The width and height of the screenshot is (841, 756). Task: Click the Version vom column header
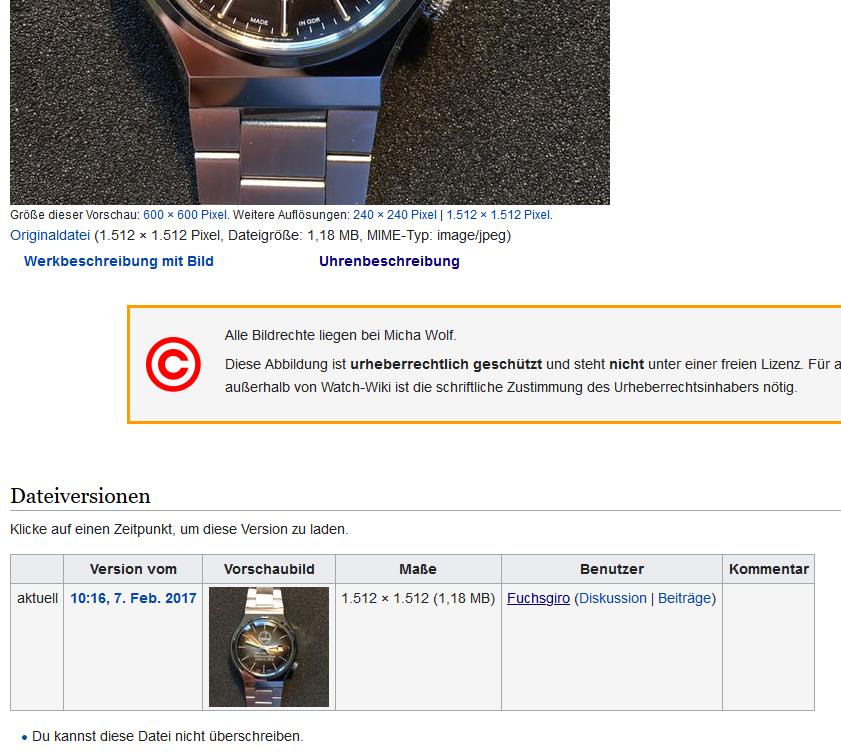pyautogui.click(x=133, y=569)
